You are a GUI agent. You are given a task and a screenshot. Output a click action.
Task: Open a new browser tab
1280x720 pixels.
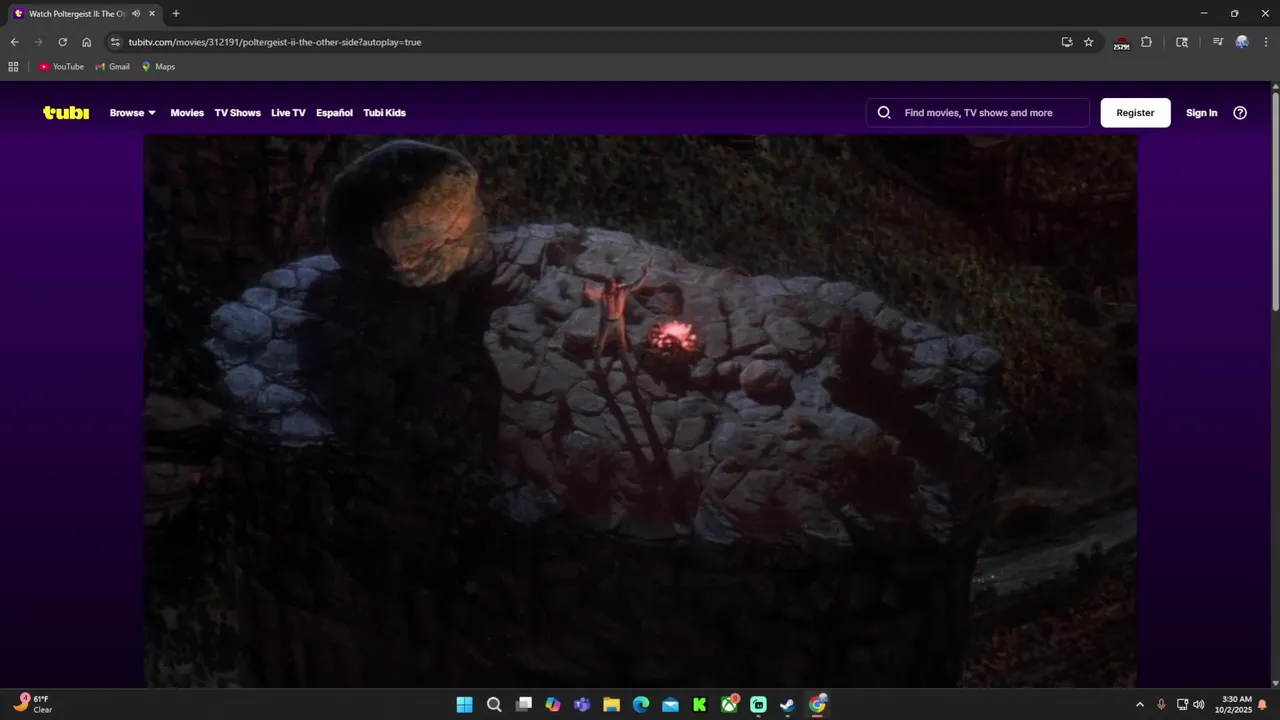point(176,14)
